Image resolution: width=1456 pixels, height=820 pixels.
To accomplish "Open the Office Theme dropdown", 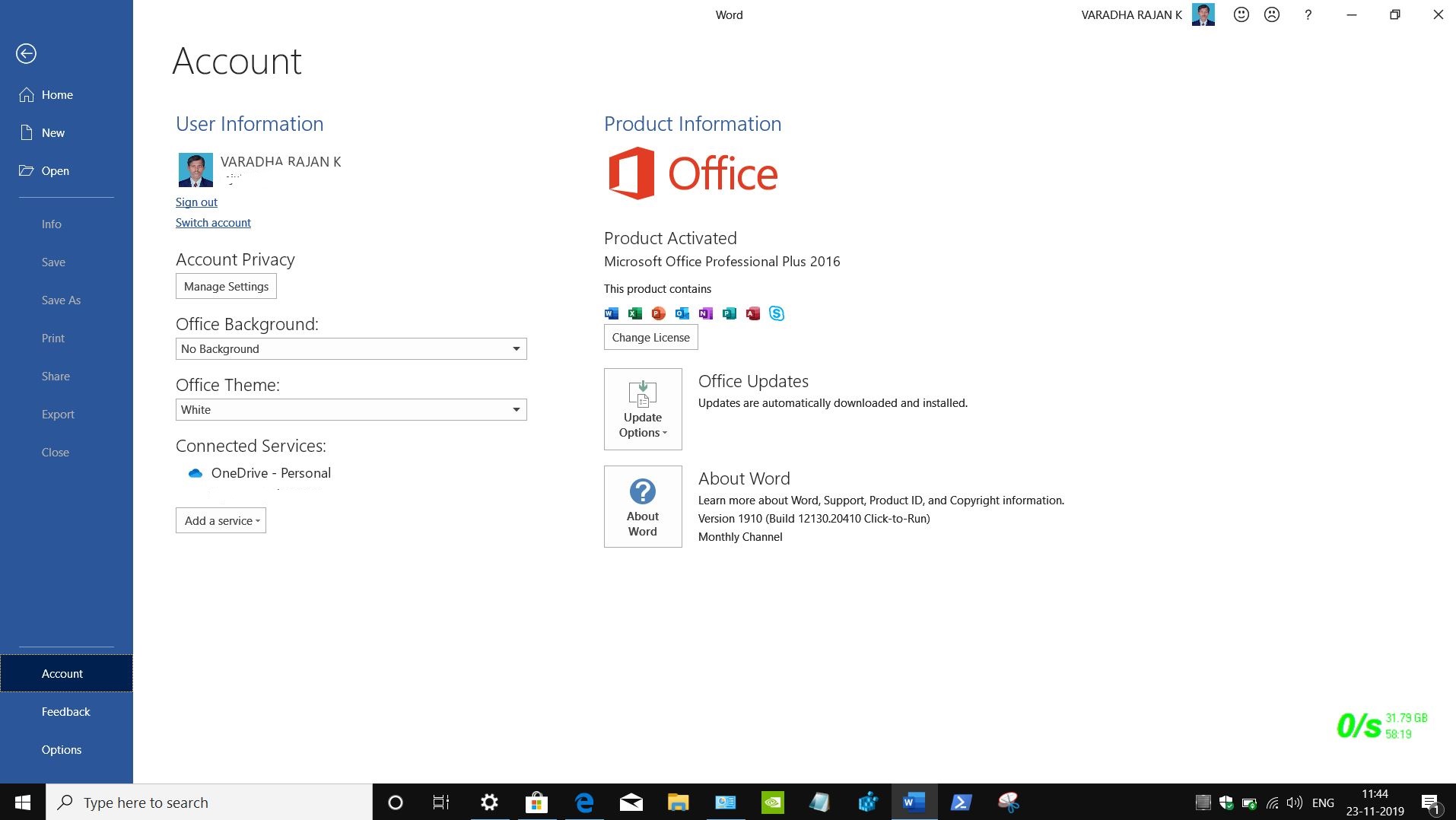I will click(351, 410).
